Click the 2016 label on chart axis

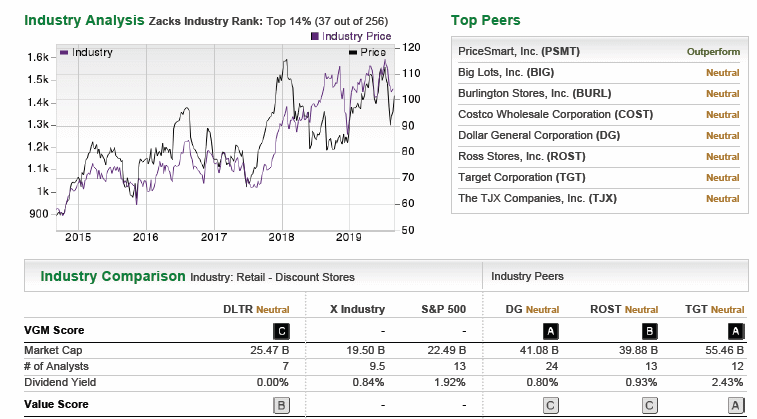pos(146,237)
